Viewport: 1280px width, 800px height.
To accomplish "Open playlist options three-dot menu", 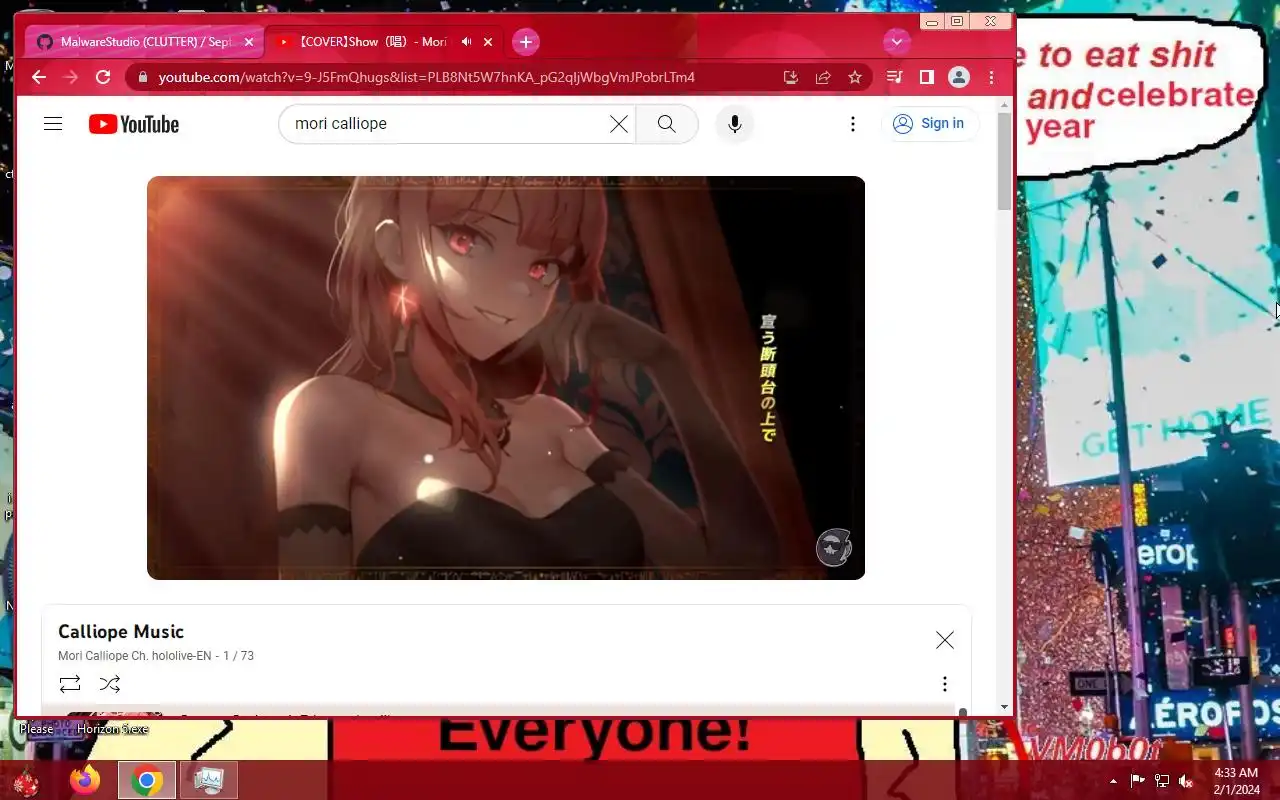I will (x=945, y=684).
